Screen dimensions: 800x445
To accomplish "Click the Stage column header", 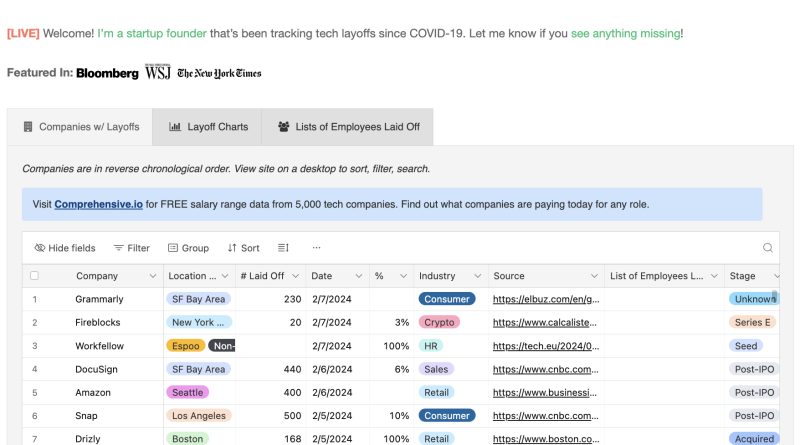I will pos(752,276).
